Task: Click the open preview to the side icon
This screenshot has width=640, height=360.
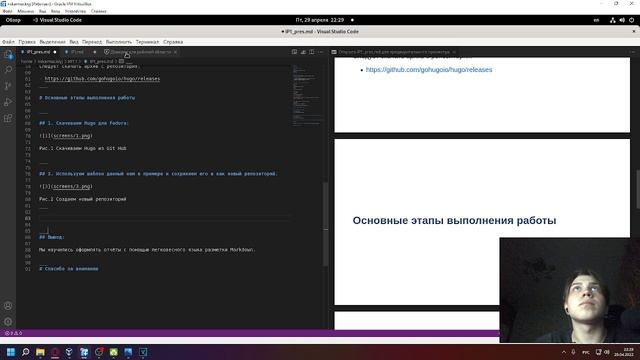Action: [x=294, y=52]
